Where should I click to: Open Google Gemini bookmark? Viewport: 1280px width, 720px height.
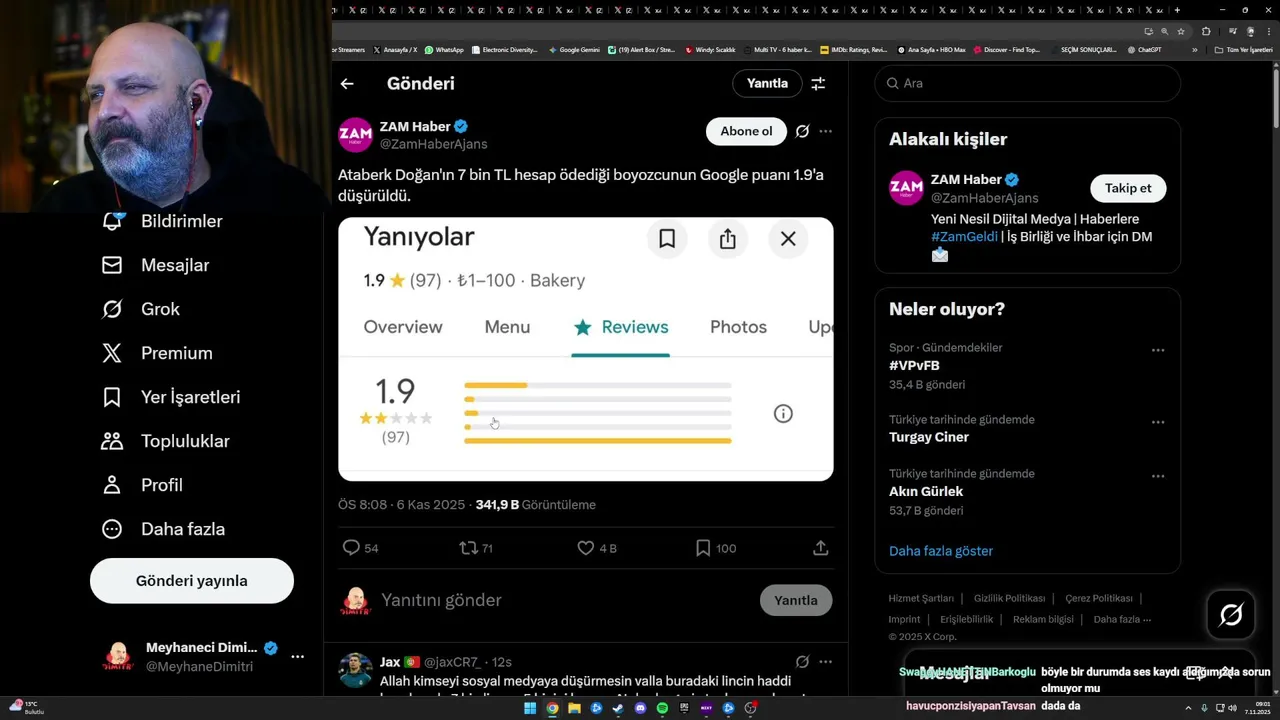[x=574, y=49]
